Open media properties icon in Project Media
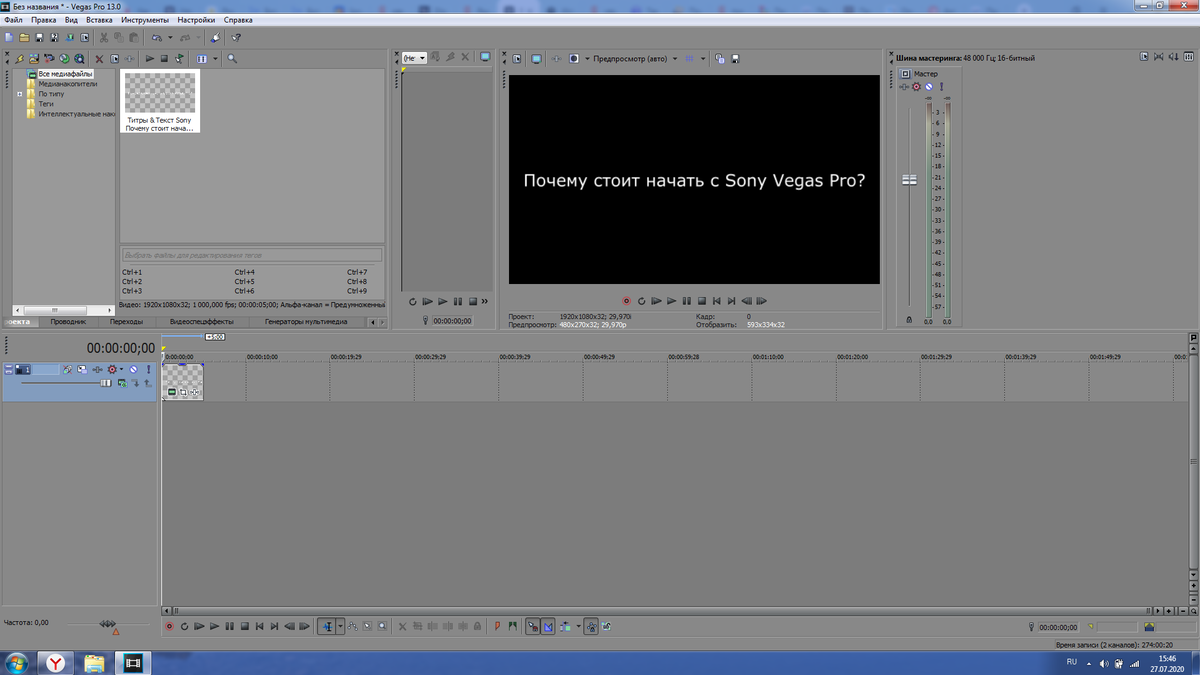 pos(114,59)
